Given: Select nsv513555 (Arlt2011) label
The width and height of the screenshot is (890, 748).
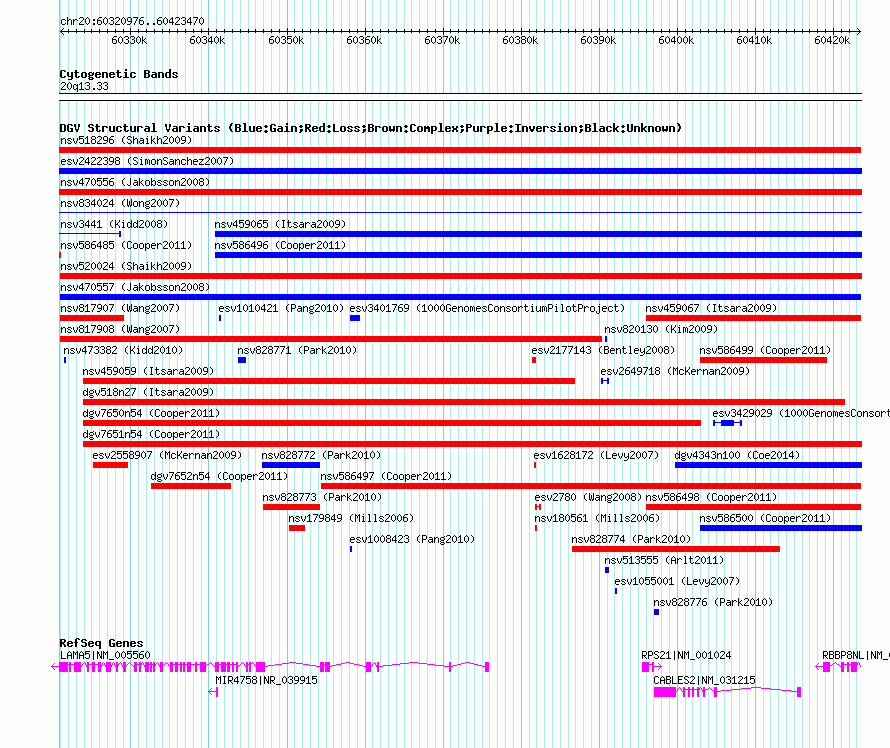Looking at the screenshot, I should [x=664, y=560].
